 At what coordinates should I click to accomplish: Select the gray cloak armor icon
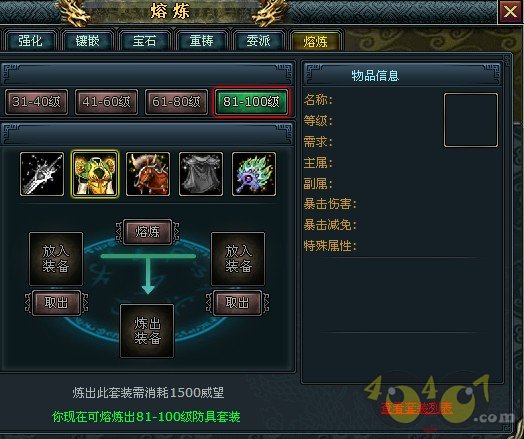coord(201,174)
